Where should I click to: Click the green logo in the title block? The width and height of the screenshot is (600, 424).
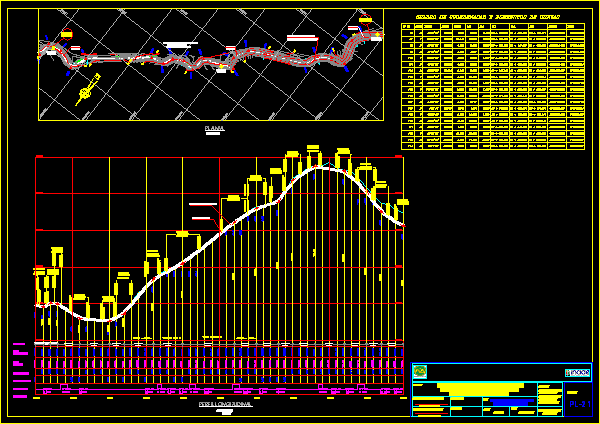(x=420, y=372)
